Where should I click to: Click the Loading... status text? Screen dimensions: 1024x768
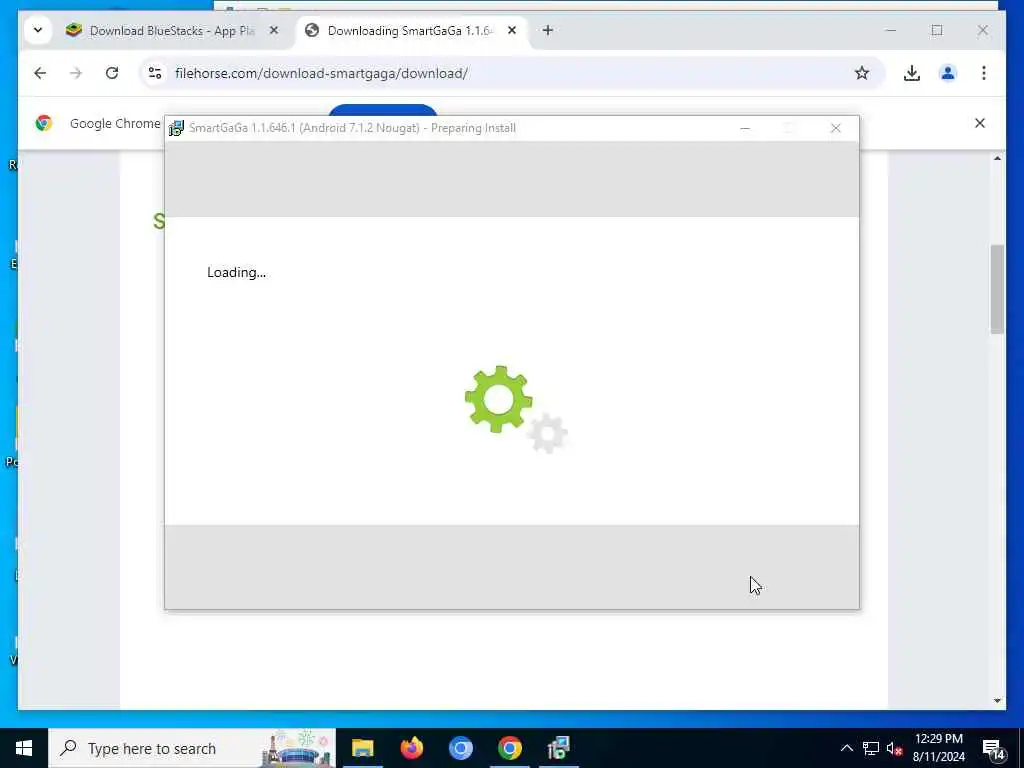[x=236, y=272]
